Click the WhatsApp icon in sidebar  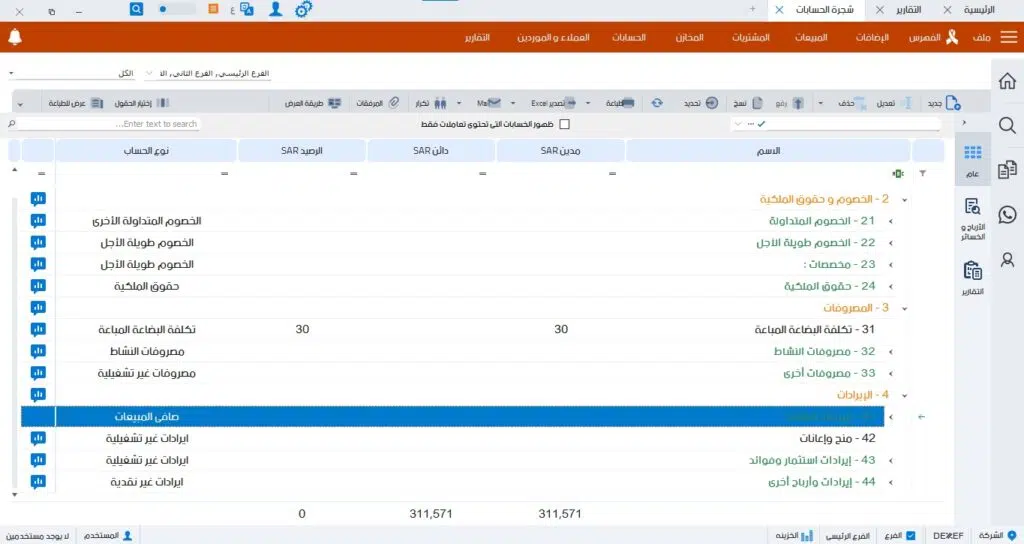1006,214
